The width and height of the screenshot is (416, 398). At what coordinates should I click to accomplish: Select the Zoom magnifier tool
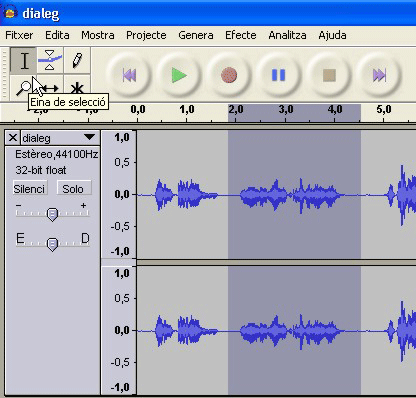[x=23, y=87]
